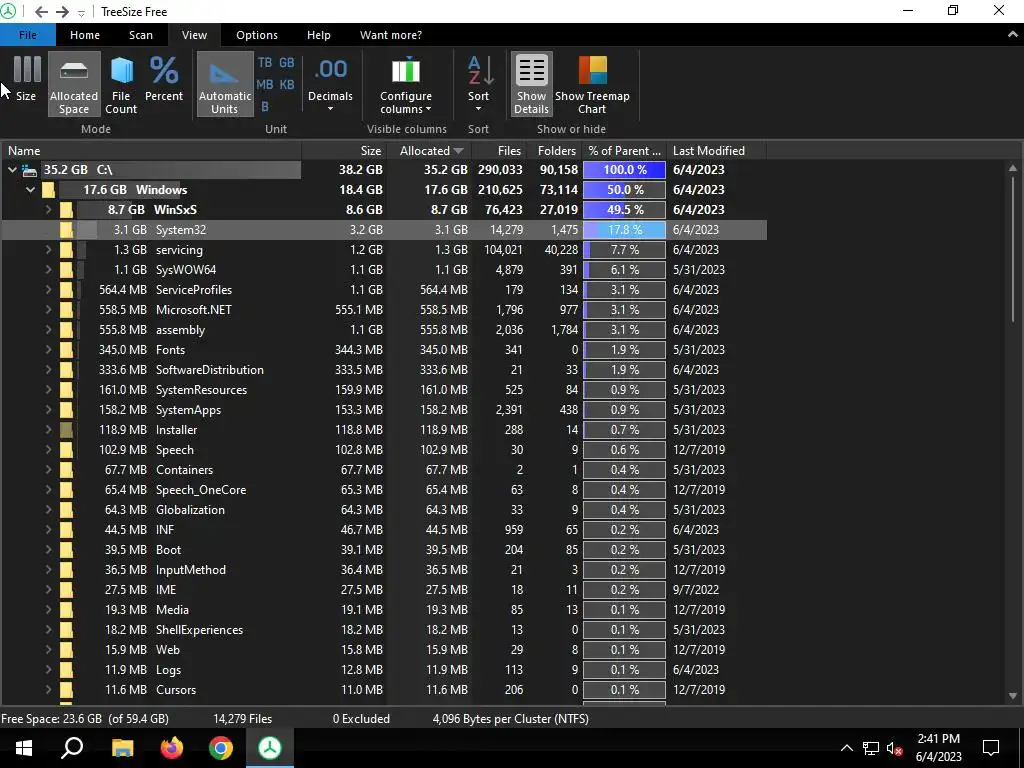Switch to the Scan tab
The height and width of the screenshot is (768, 1024).
140,35
